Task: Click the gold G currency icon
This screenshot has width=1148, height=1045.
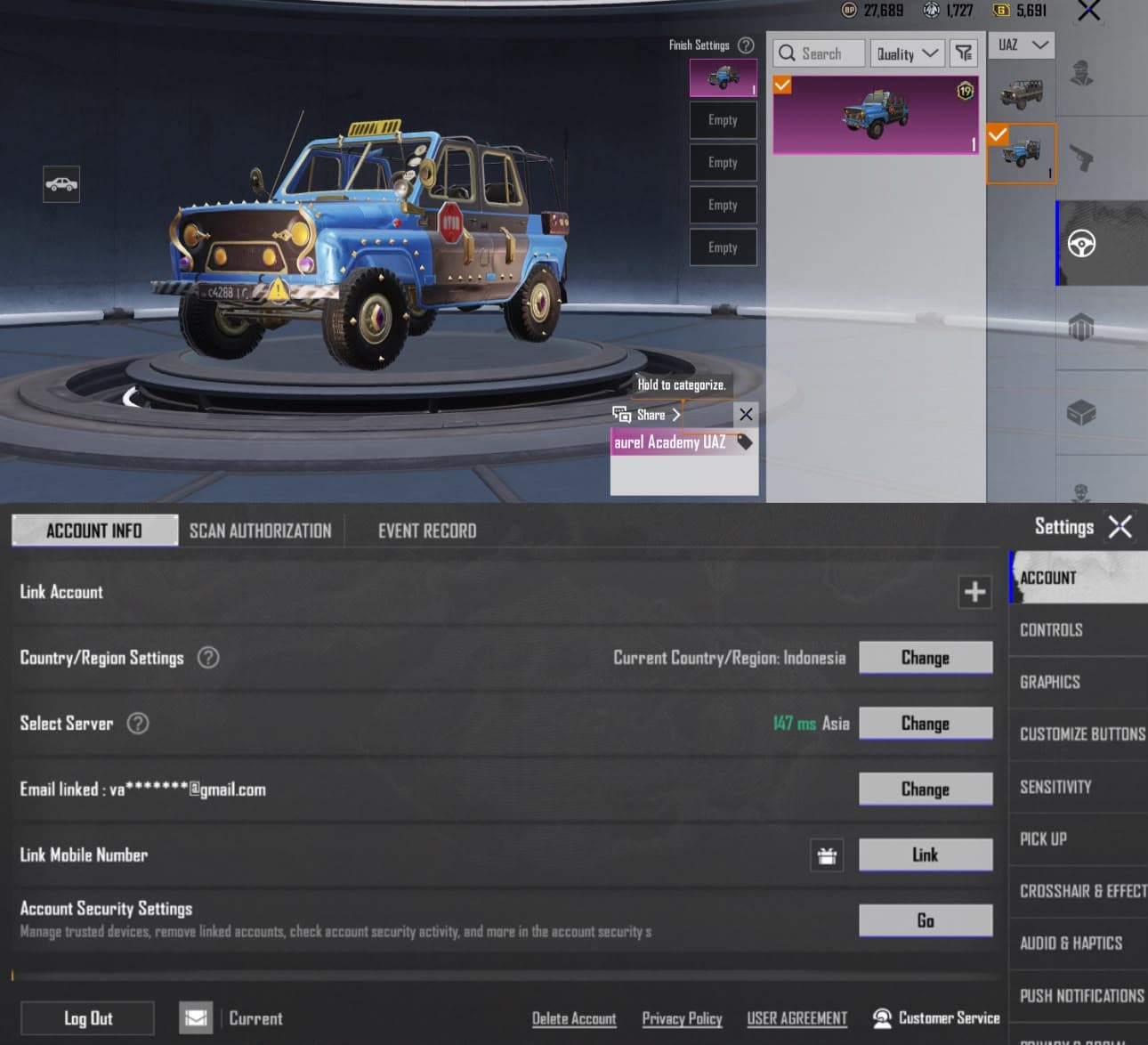Action: [1001, 10]
